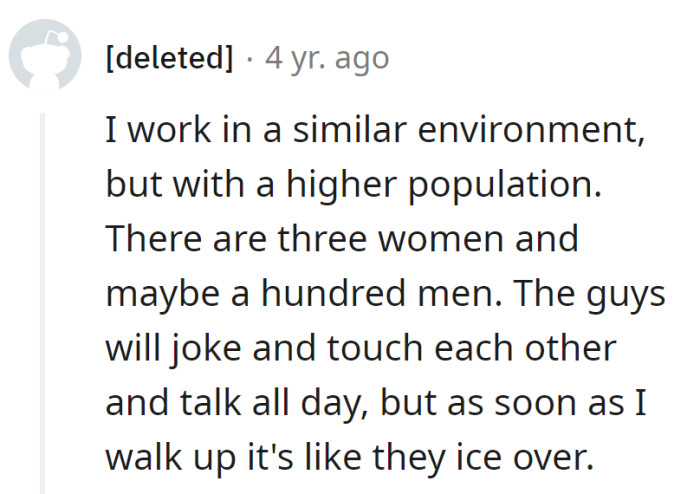The width and height of the screenshot is (700, 494).
Task: Click the line "I work in a similar environment,"
Action: [x=374, y=132]
